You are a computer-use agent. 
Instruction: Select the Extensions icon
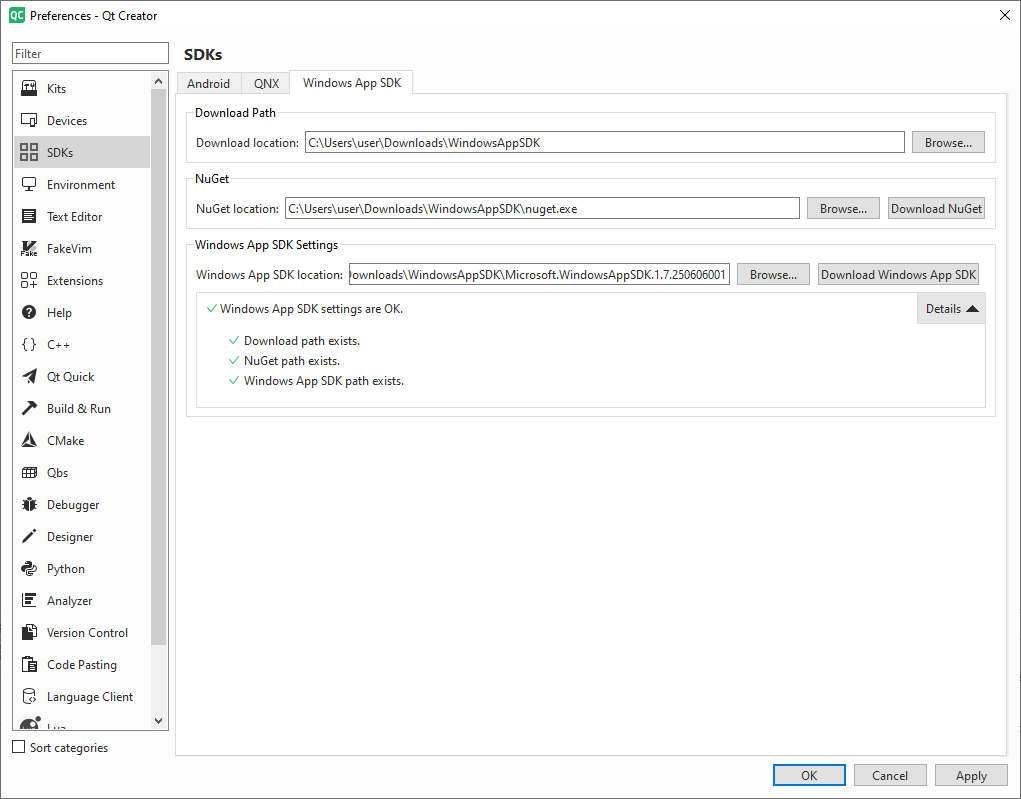pyautogui.click(x=29, y=280)
